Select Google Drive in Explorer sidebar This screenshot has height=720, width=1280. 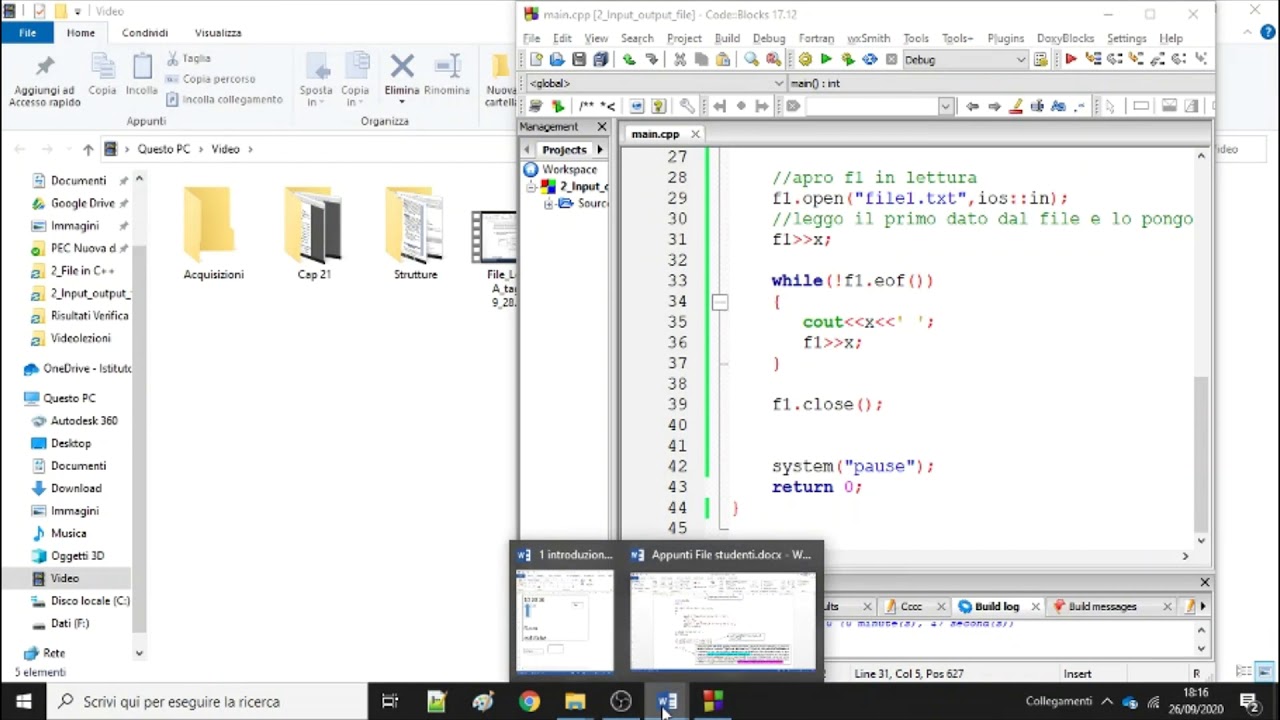(83, 203)
